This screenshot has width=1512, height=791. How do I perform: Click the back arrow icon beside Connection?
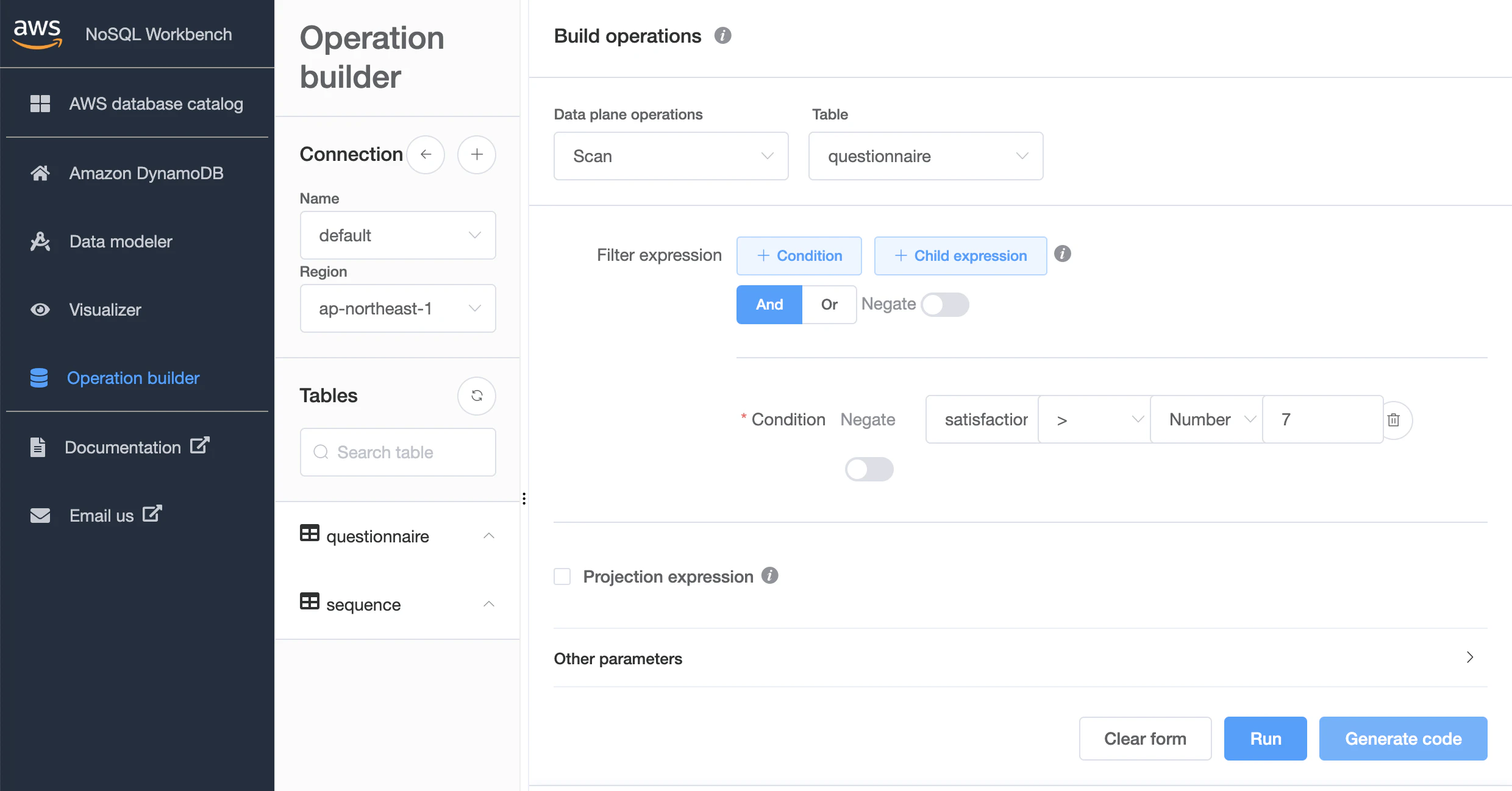point(426,155)
